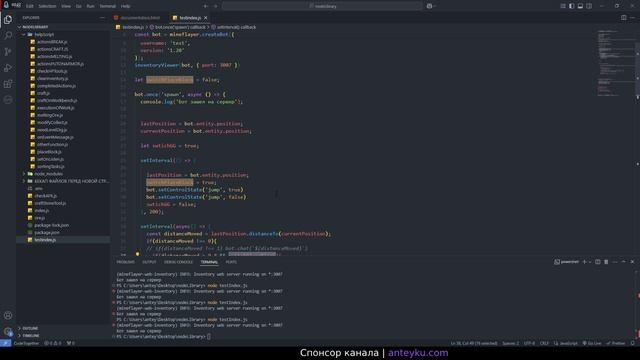Click the command center search box
Viewport: 640px width, 360px height.
(x=322, y=6)
